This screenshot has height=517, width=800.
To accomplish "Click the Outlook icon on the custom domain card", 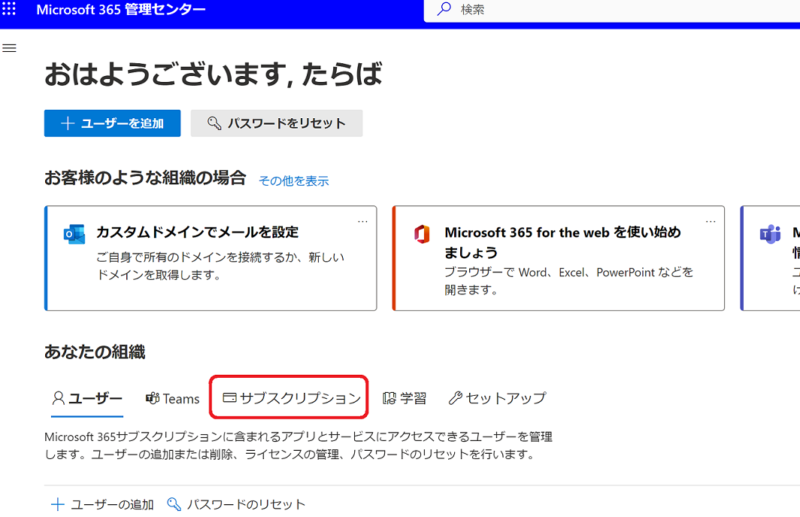I will tap(74, 234).
